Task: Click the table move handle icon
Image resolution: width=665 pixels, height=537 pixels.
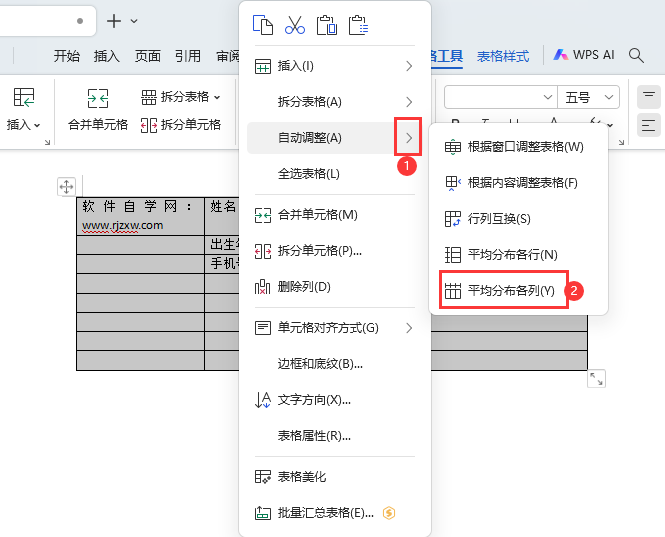Action: coord(66,187)
